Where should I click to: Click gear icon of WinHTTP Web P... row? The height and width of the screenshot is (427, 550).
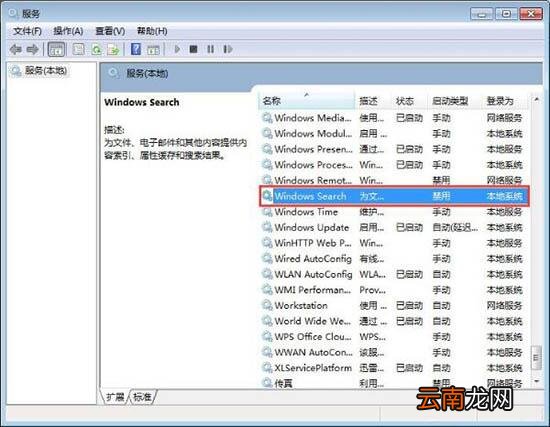[267, 243]
